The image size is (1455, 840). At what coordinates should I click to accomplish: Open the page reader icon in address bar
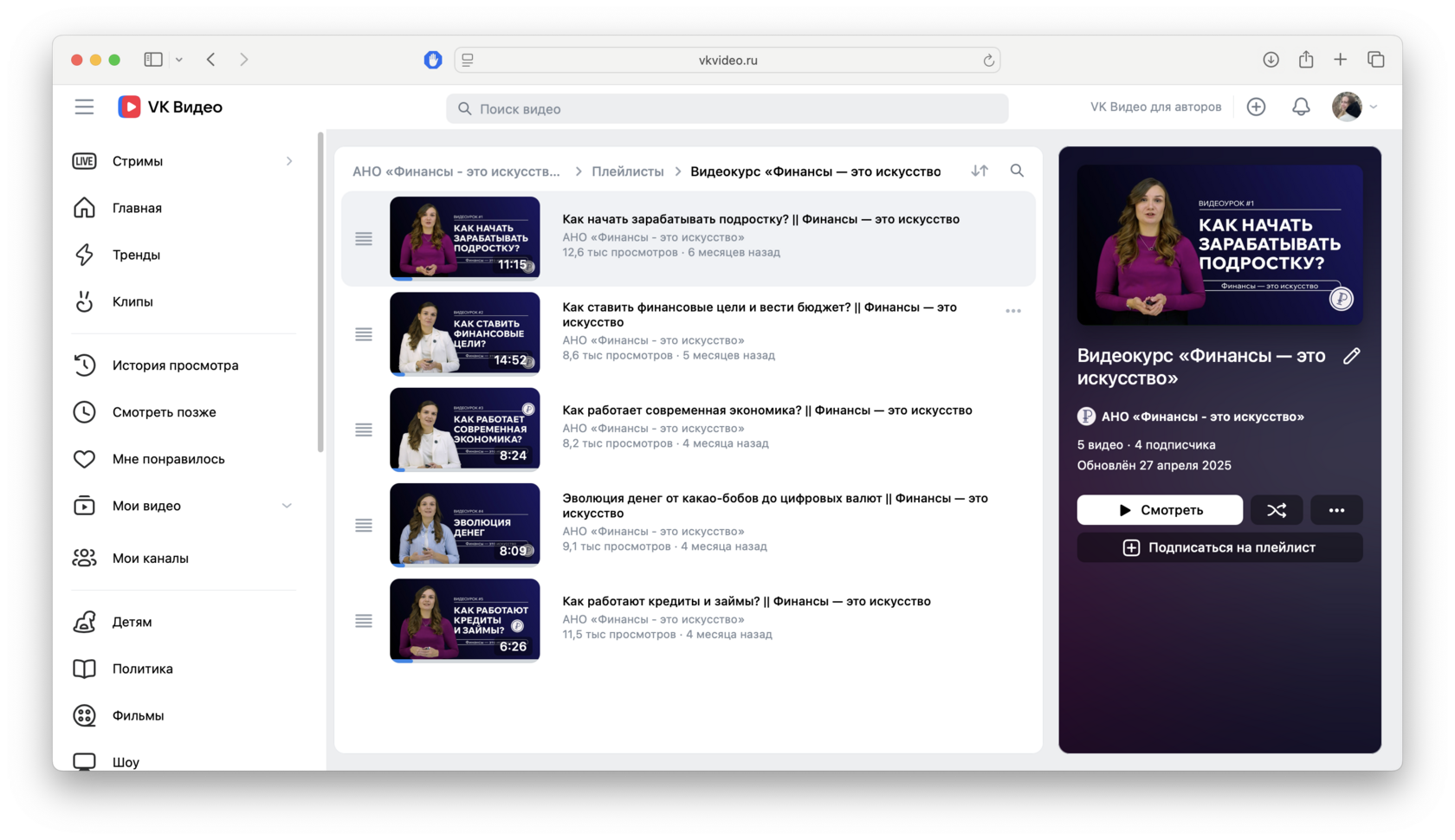click(468, 60)
